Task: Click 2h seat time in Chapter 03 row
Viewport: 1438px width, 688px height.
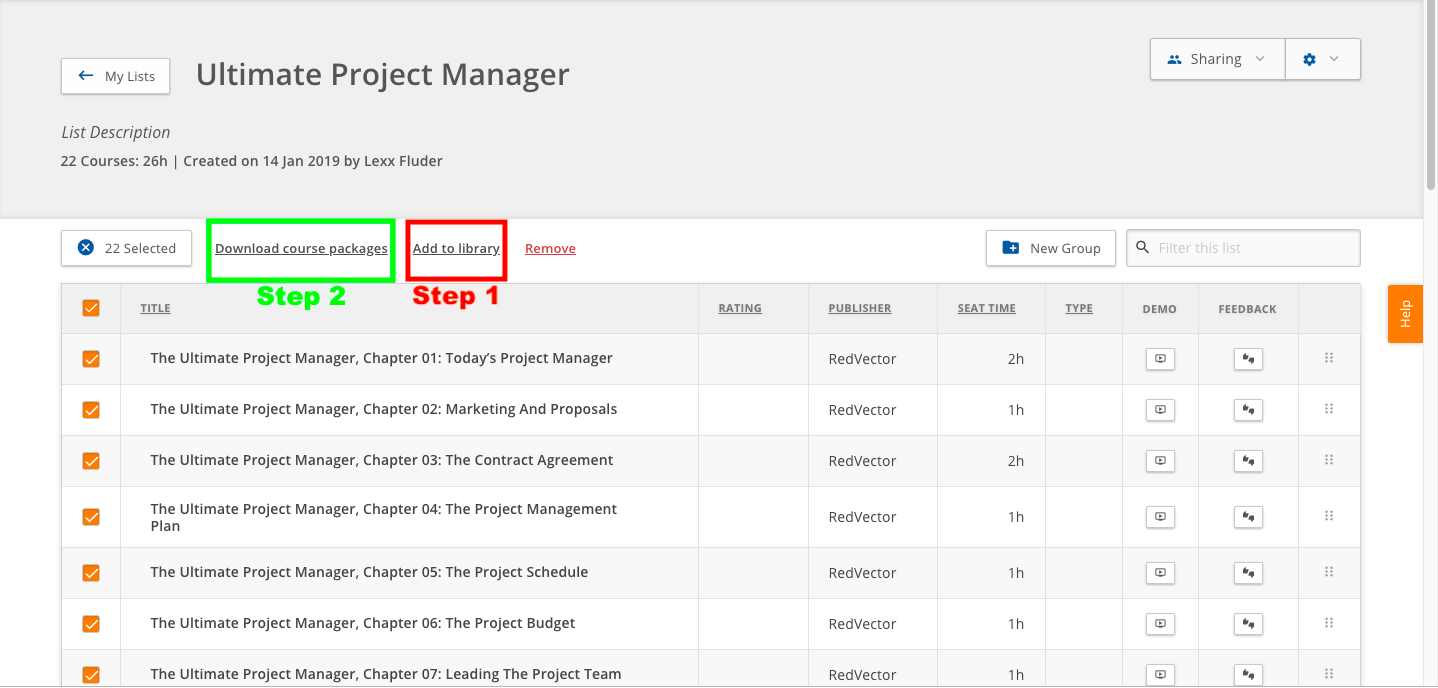Action: click(1016, 461)
